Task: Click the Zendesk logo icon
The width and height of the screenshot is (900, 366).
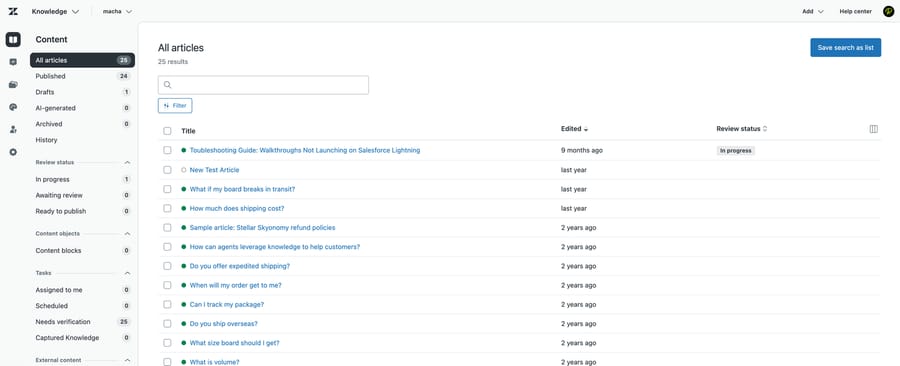Action: pyautogui.click(x=13, y=11)
